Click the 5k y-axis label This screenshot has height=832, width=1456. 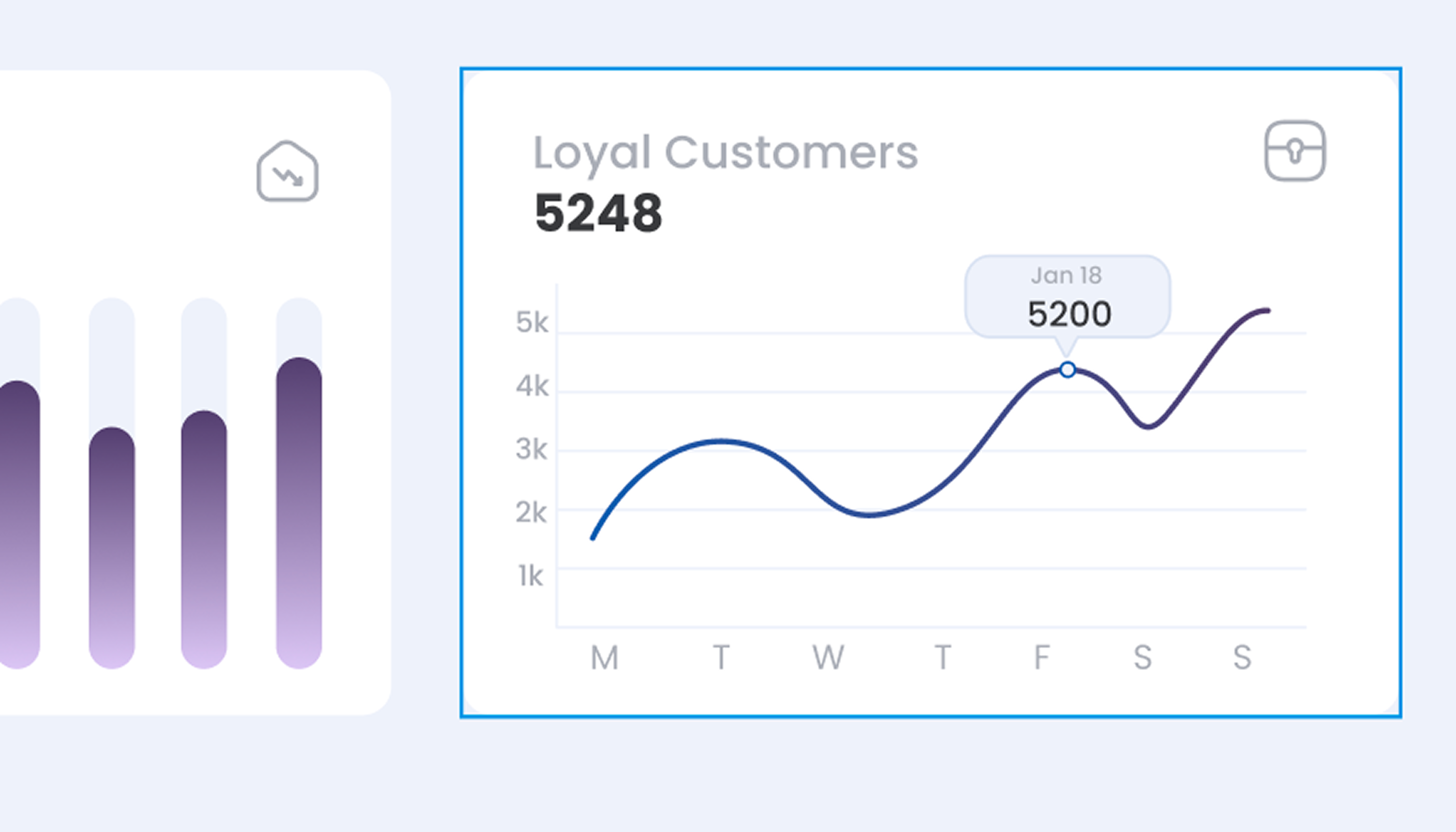click(531, 323)
